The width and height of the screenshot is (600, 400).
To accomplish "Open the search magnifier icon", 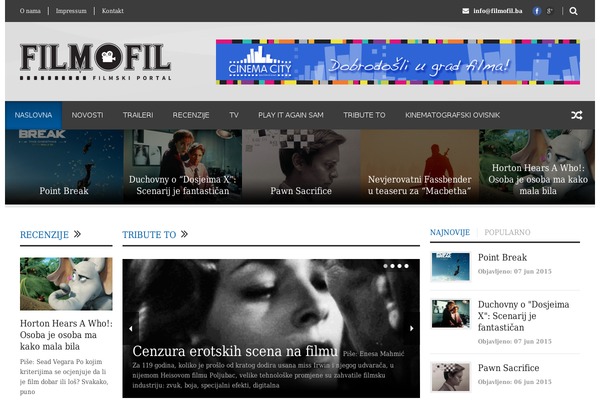I will coord(573,11).
